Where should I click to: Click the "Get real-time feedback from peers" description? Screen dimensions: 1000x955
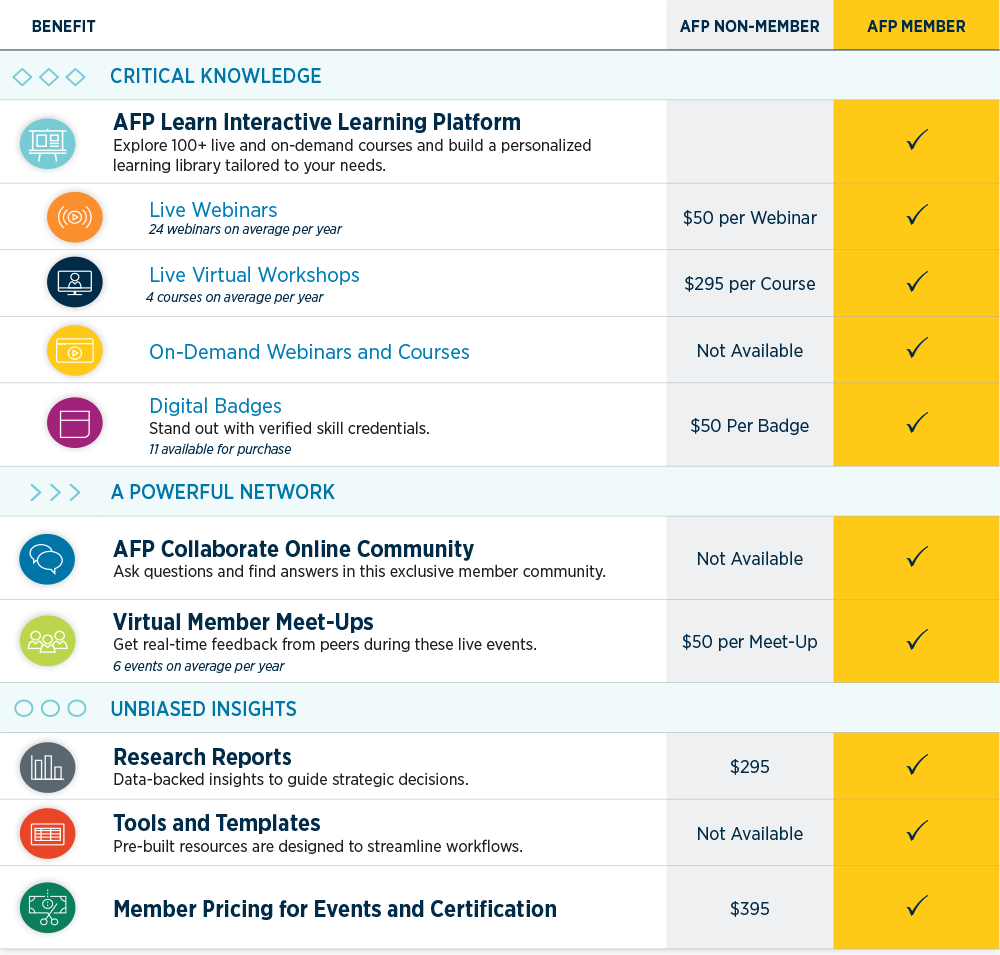point(325,645)
